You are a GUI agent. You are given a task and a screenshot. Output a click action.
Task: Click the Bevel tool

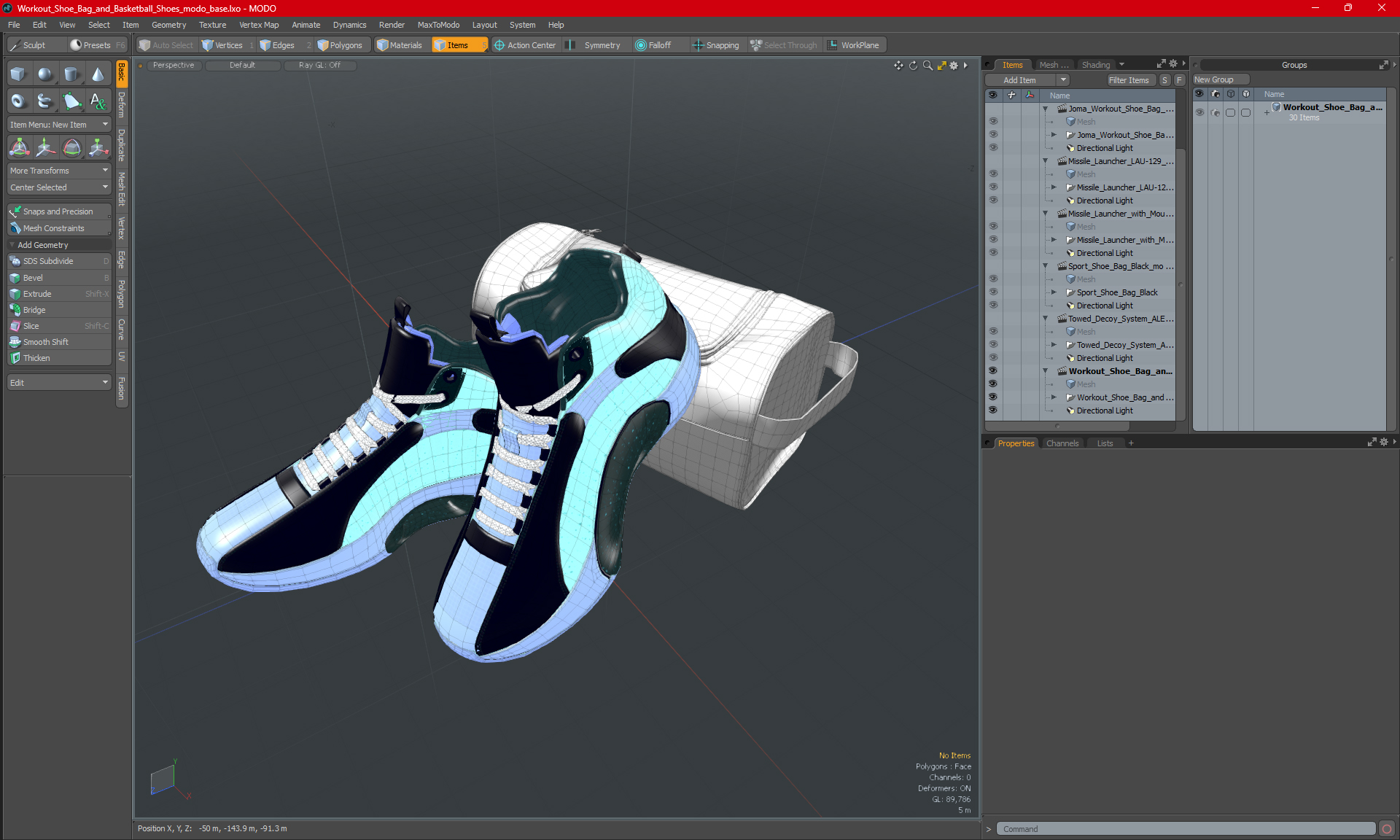(x=33, y=278)
